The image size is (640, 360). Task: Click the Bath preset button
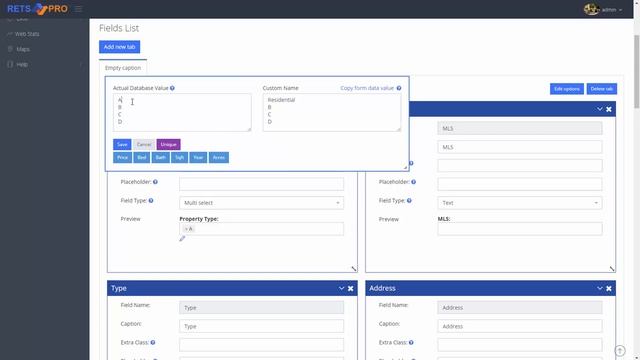pos(160,158)
